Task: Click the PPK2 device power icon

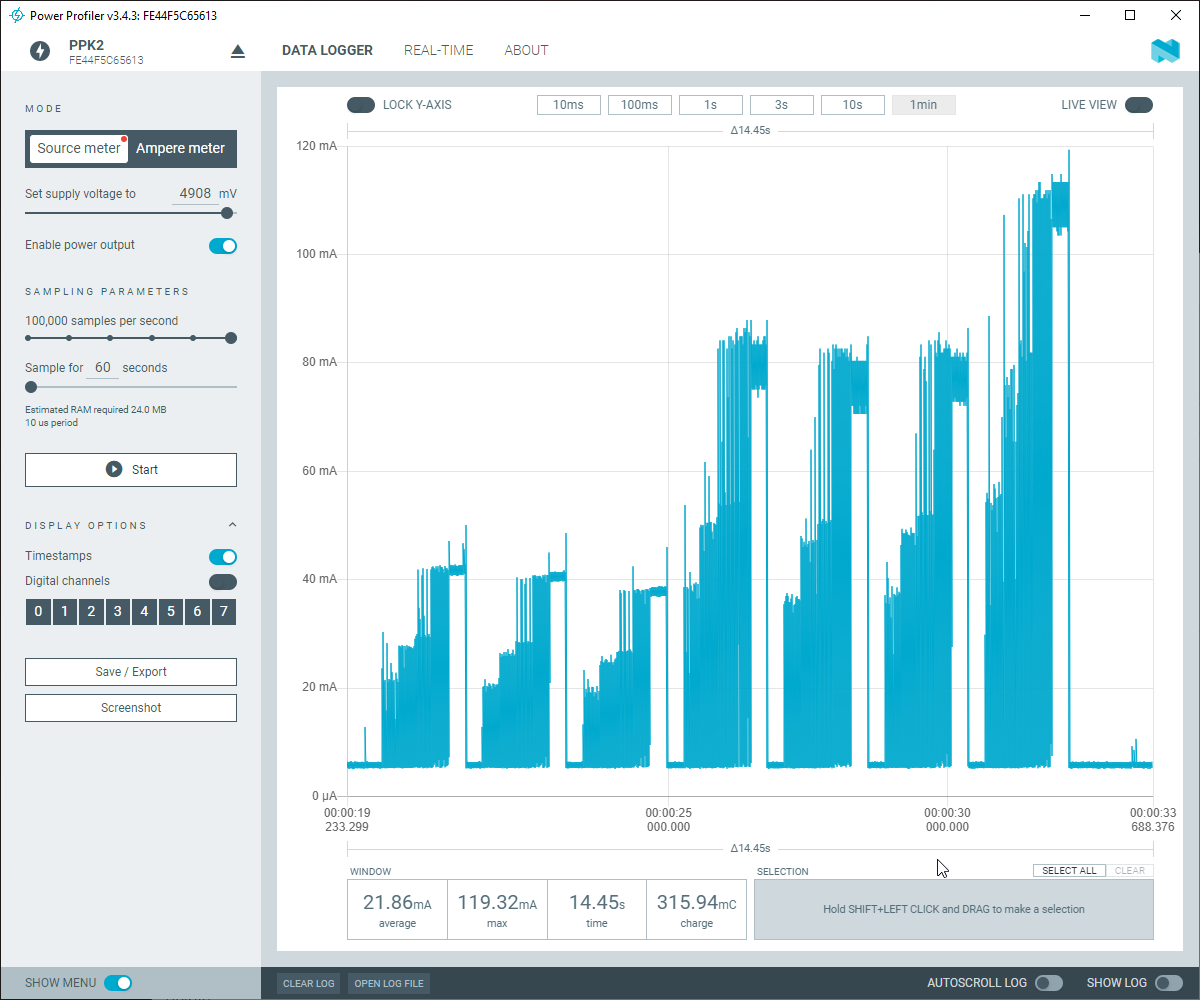Action: pos(40,51)
